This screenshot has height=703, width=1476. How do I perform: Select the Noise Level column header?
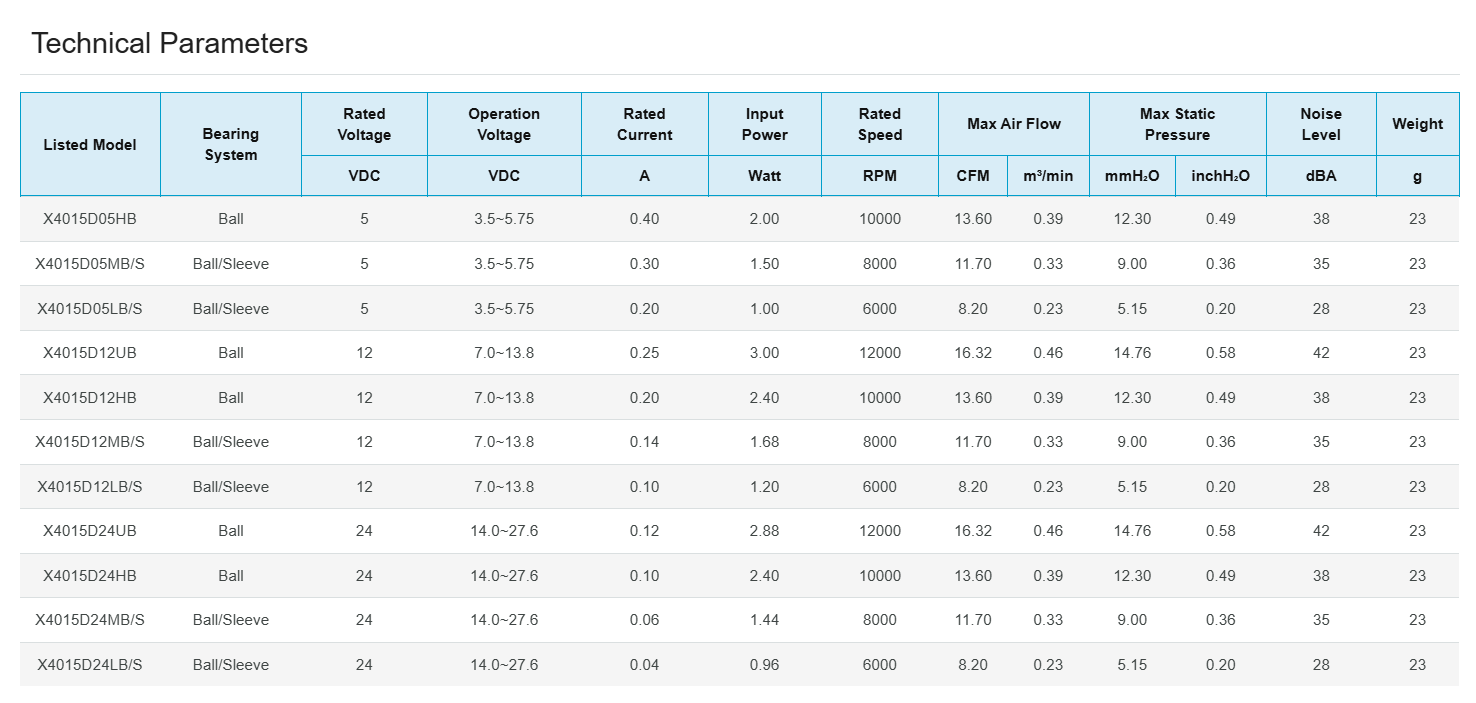[x=1320, y=125]
